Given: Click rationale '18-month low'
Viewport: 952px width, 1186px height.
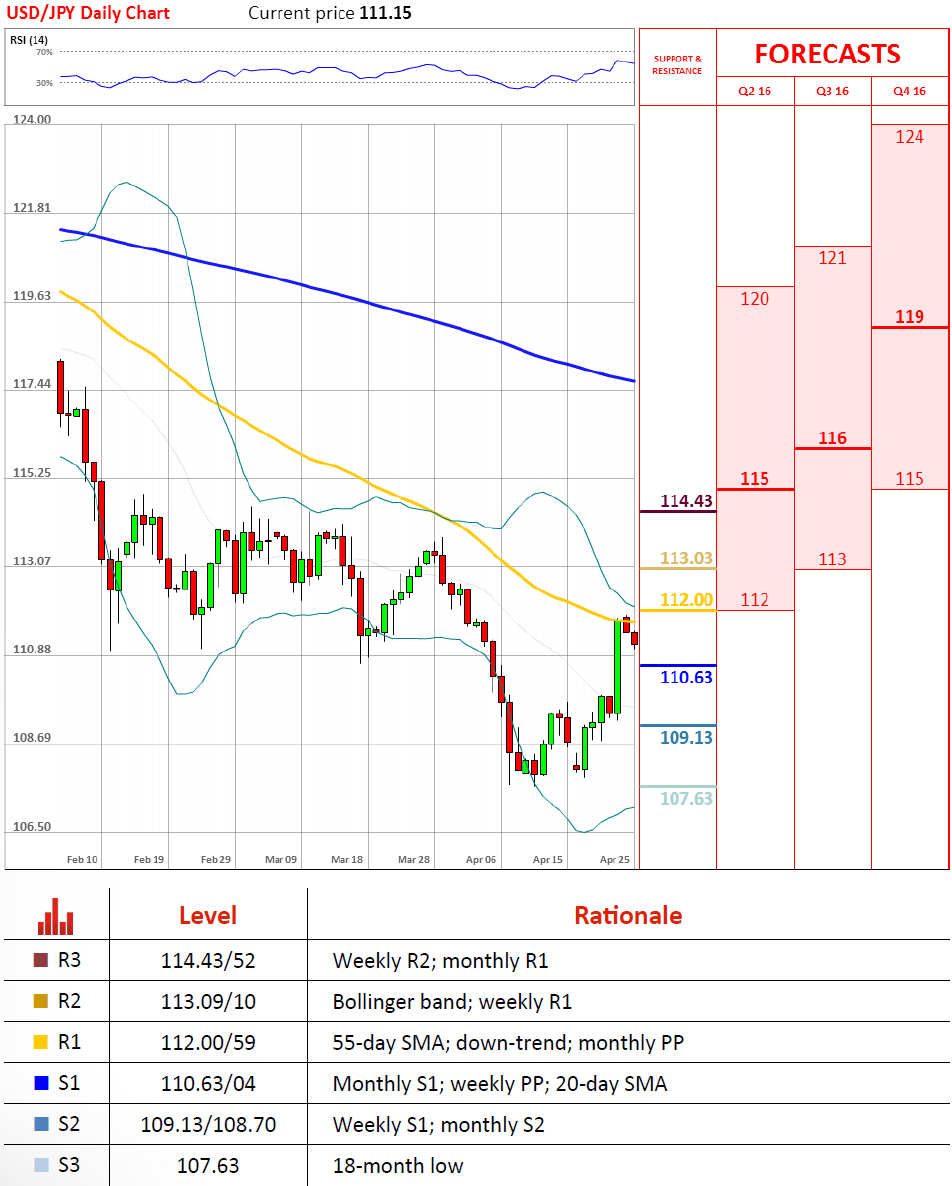Looking at the screenshot, I should (398, 1165).
